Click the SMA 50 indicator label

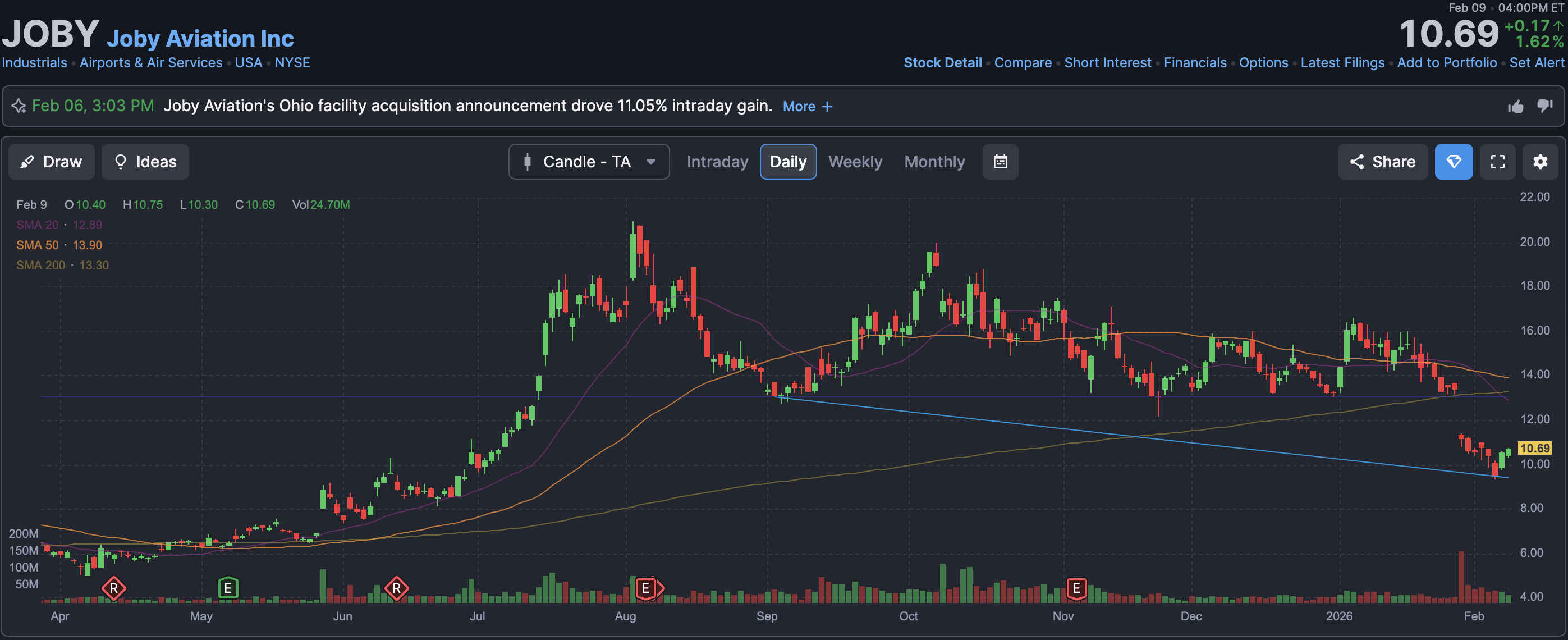click(38, 245)
